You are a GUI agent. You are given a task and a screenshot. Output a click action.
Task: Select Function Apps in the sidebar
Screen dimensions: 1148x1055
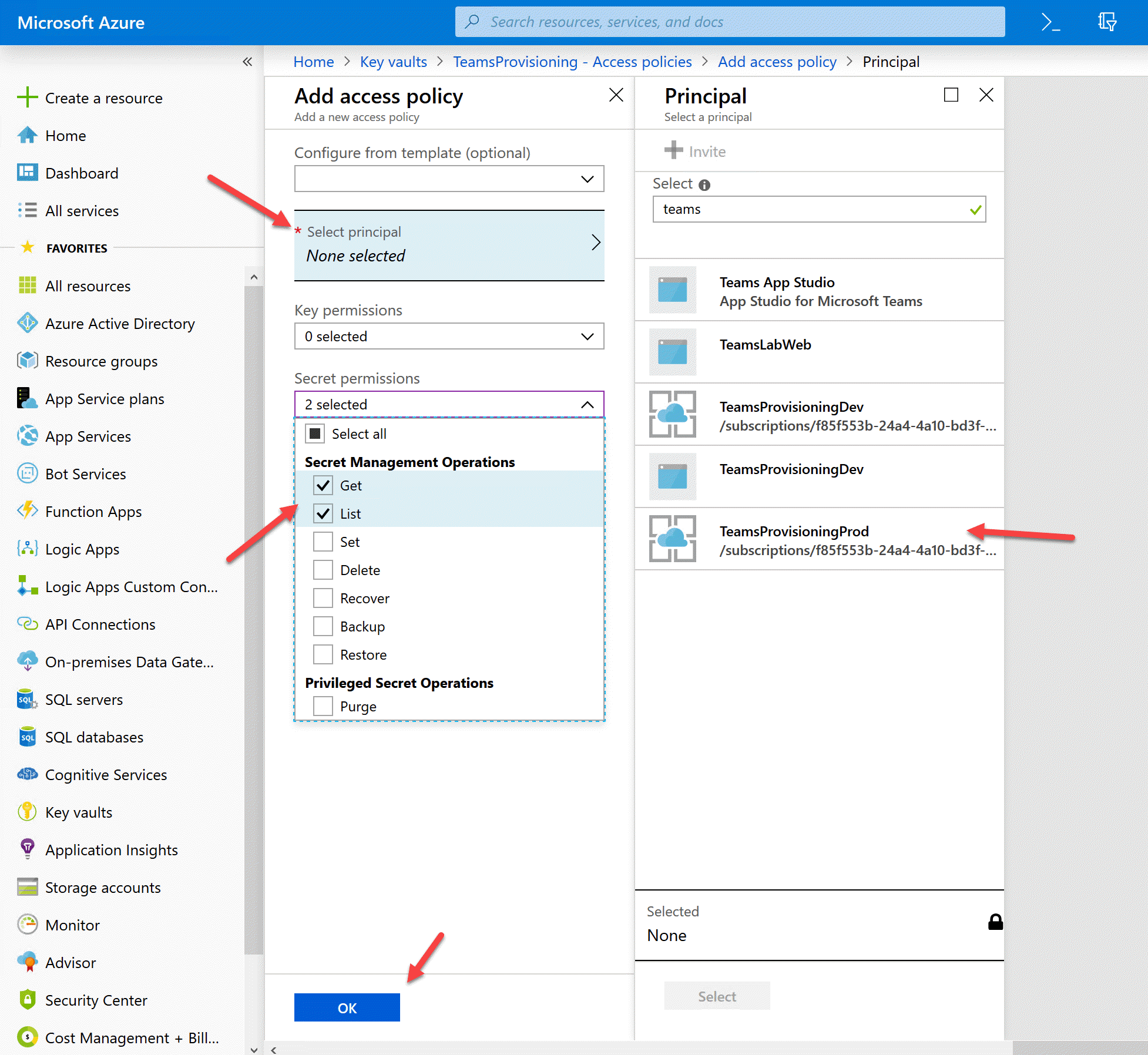point(93,512)
